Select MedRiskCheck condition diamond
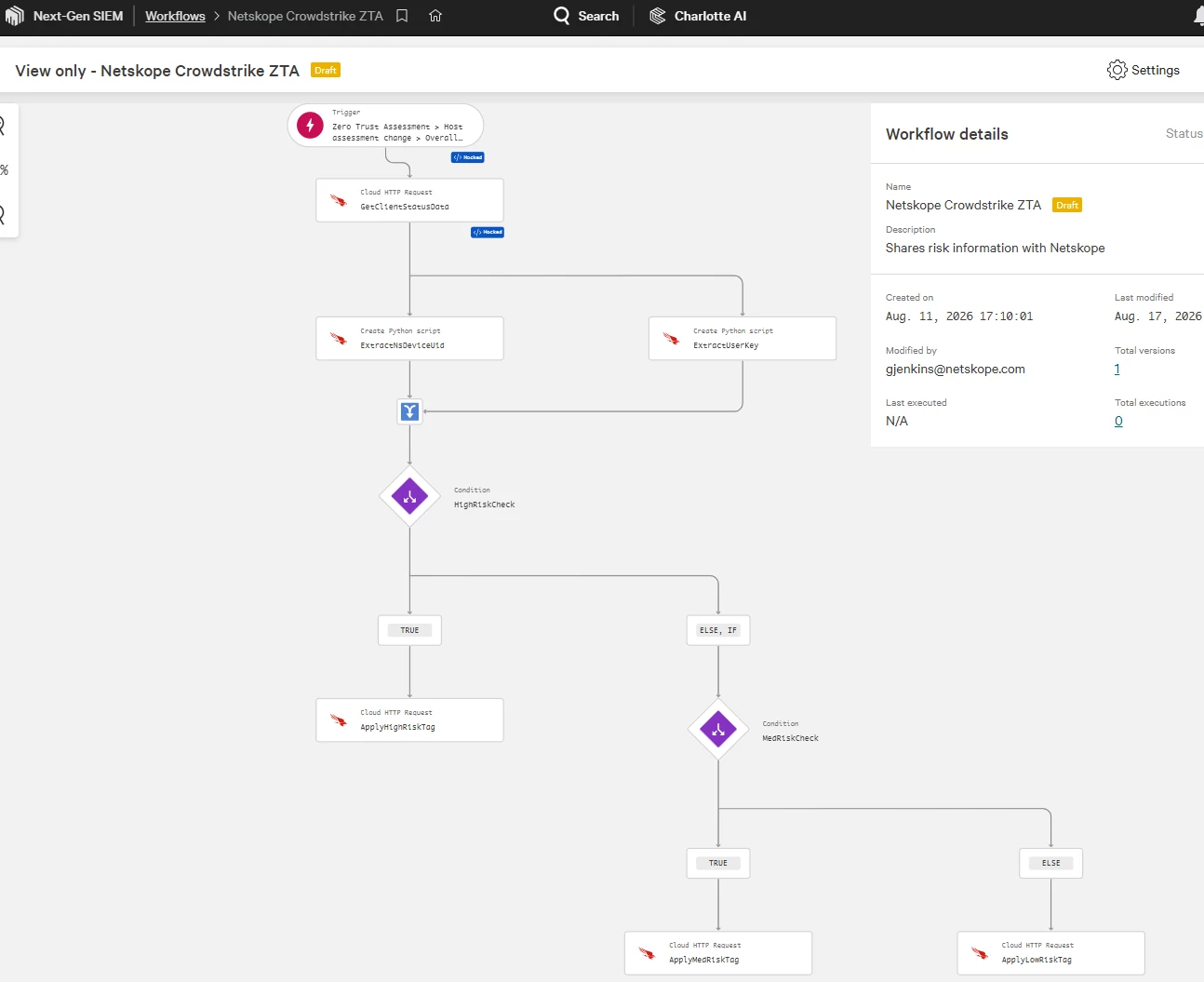This screenshot has height=982, width=1204. pyautogui.click(x=718, y=730)
